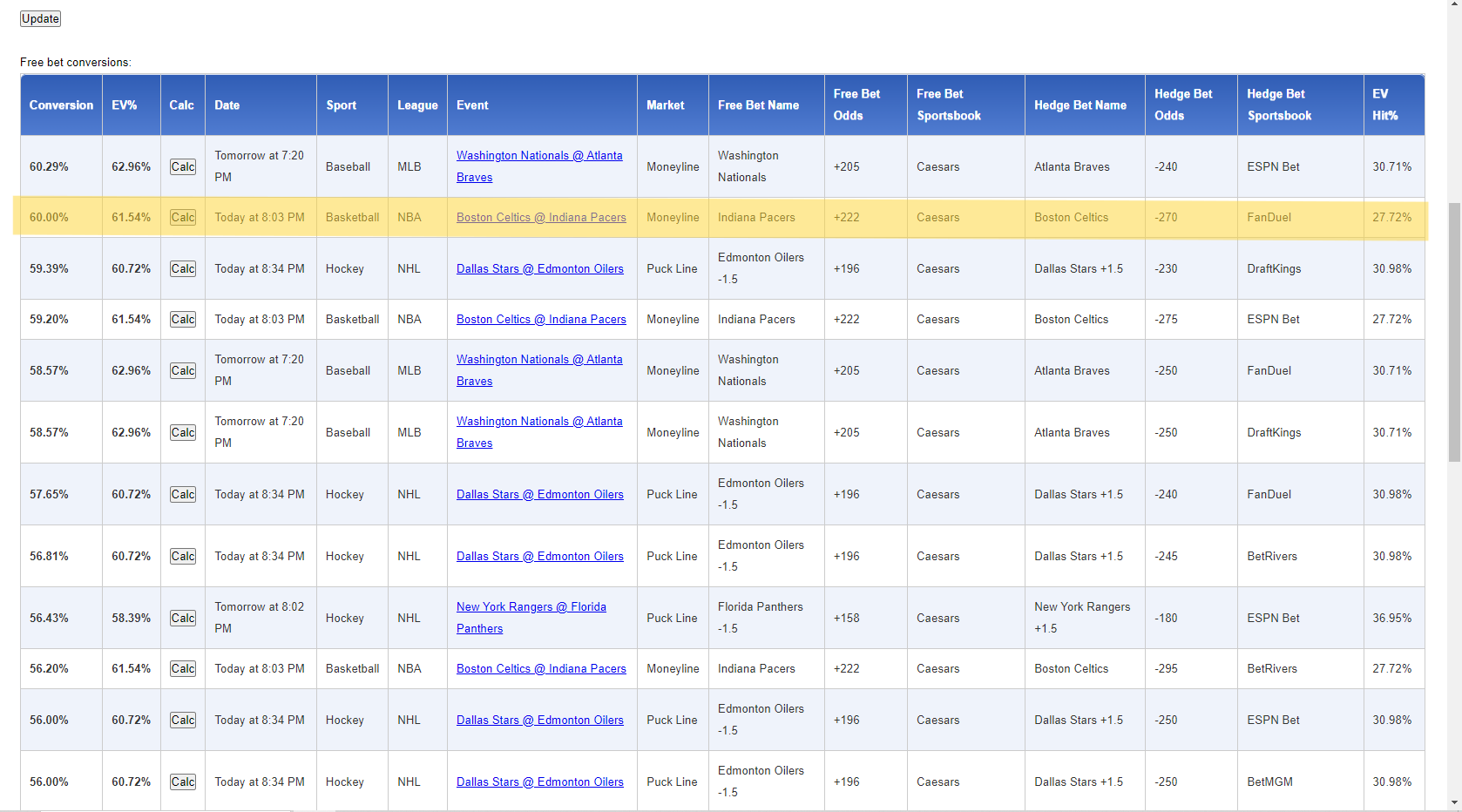
Task: Click the League column header
Action: click(417, 105)
